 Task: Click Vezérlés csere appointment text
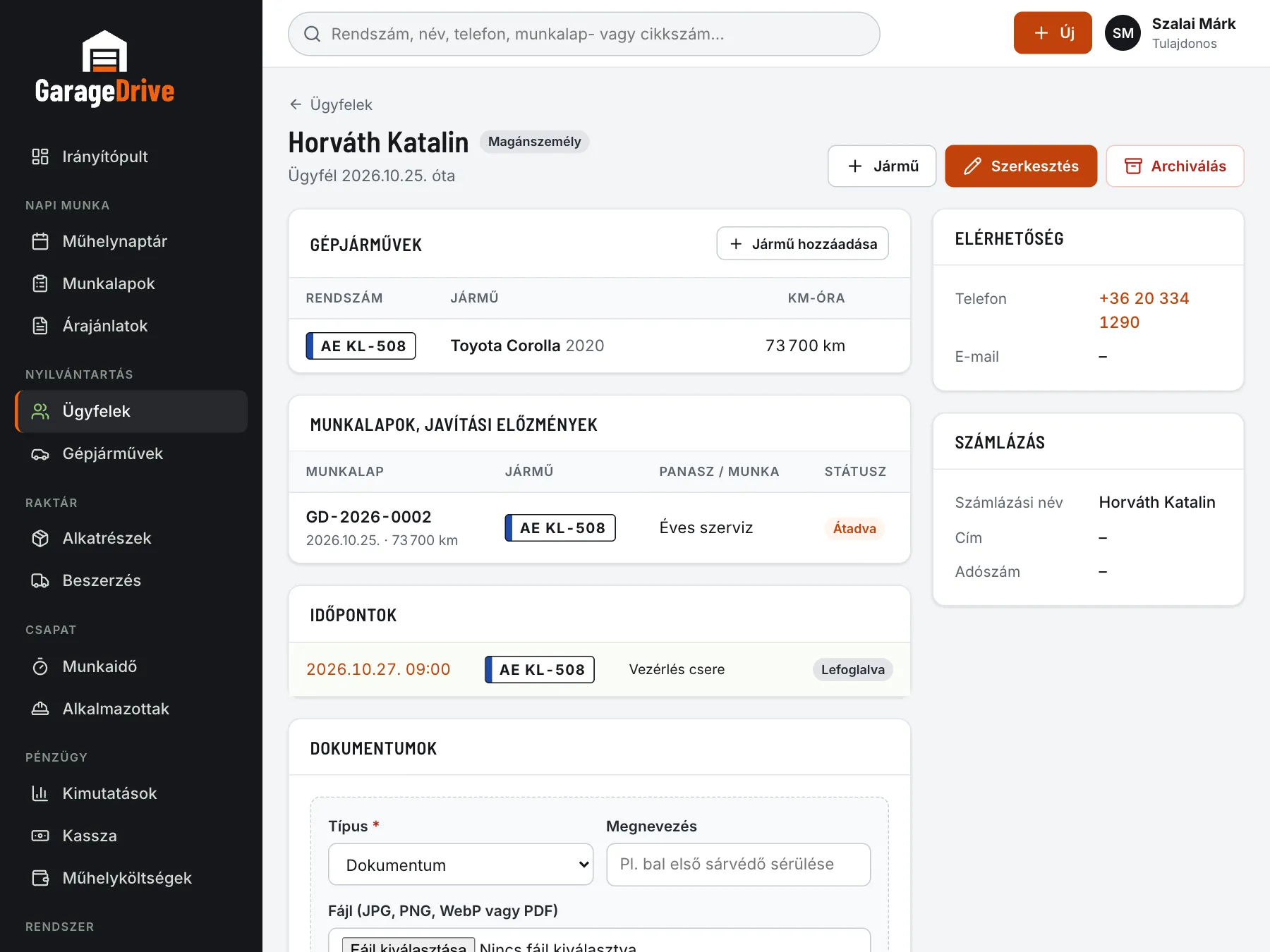(x=677, y=669)
